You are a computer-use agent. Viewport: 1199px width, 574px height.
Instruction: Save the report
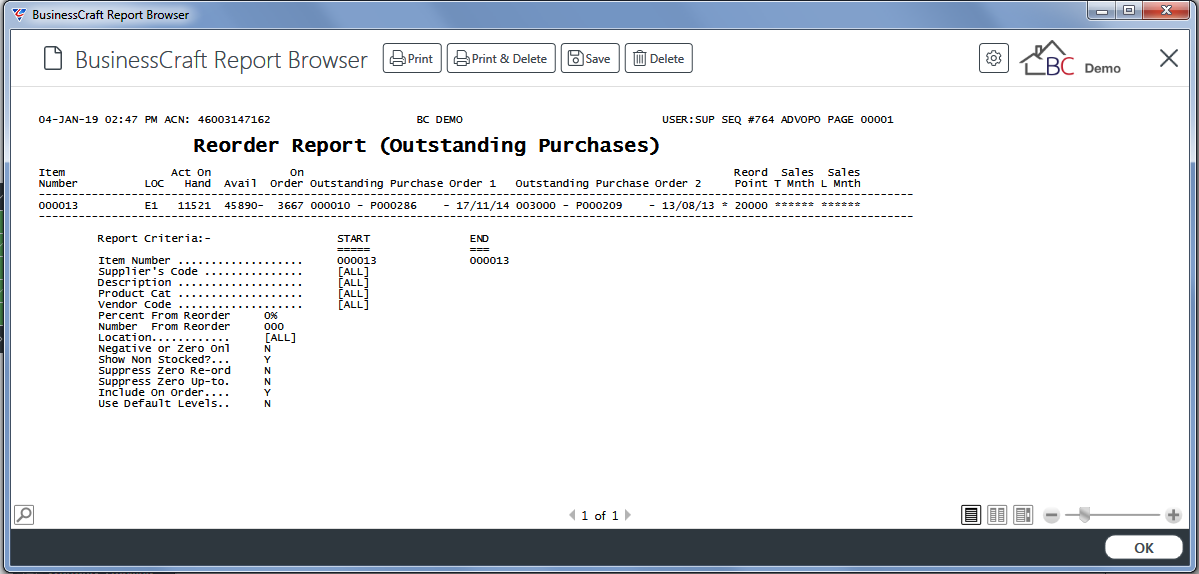(x=590, y=59)
